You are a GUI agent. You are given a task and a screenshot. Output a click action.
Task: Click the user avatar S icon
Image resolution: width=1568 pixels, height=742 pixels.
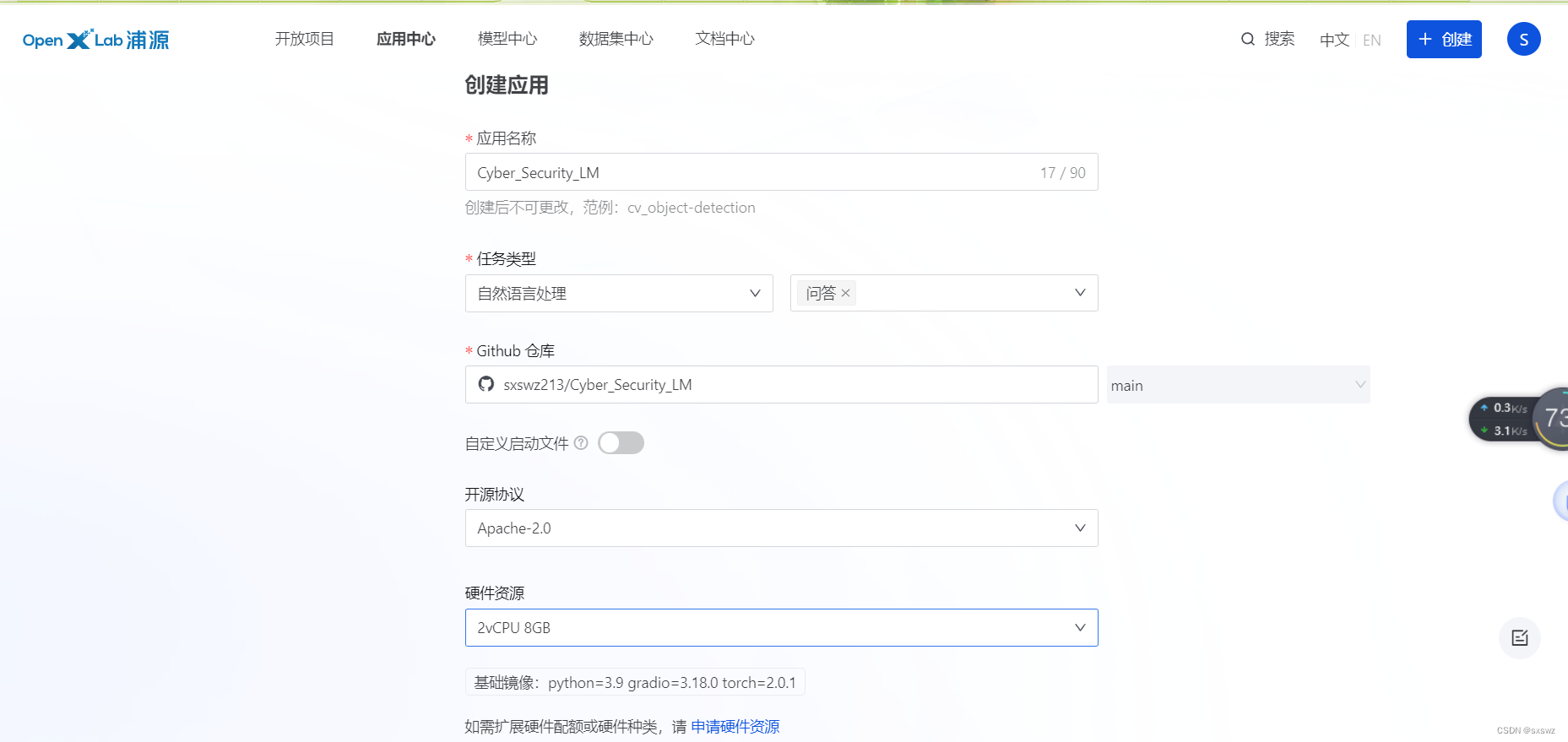[1523, 39]
